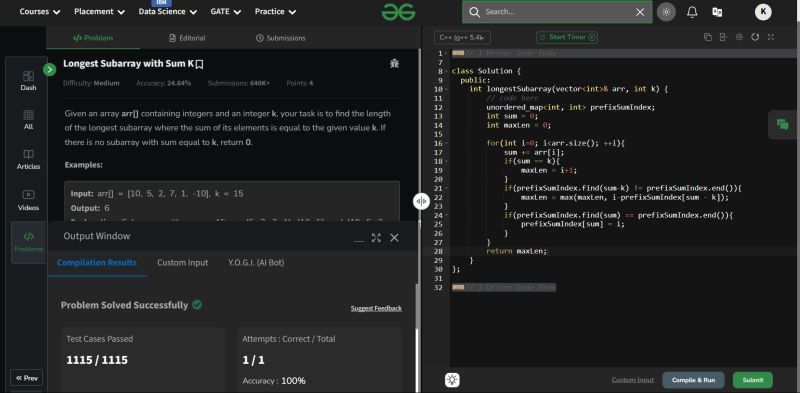Image resolution: width=800 pixels, height=393 pixels.
Task: Click the Custom Input link near Compile
Action: 633,380
